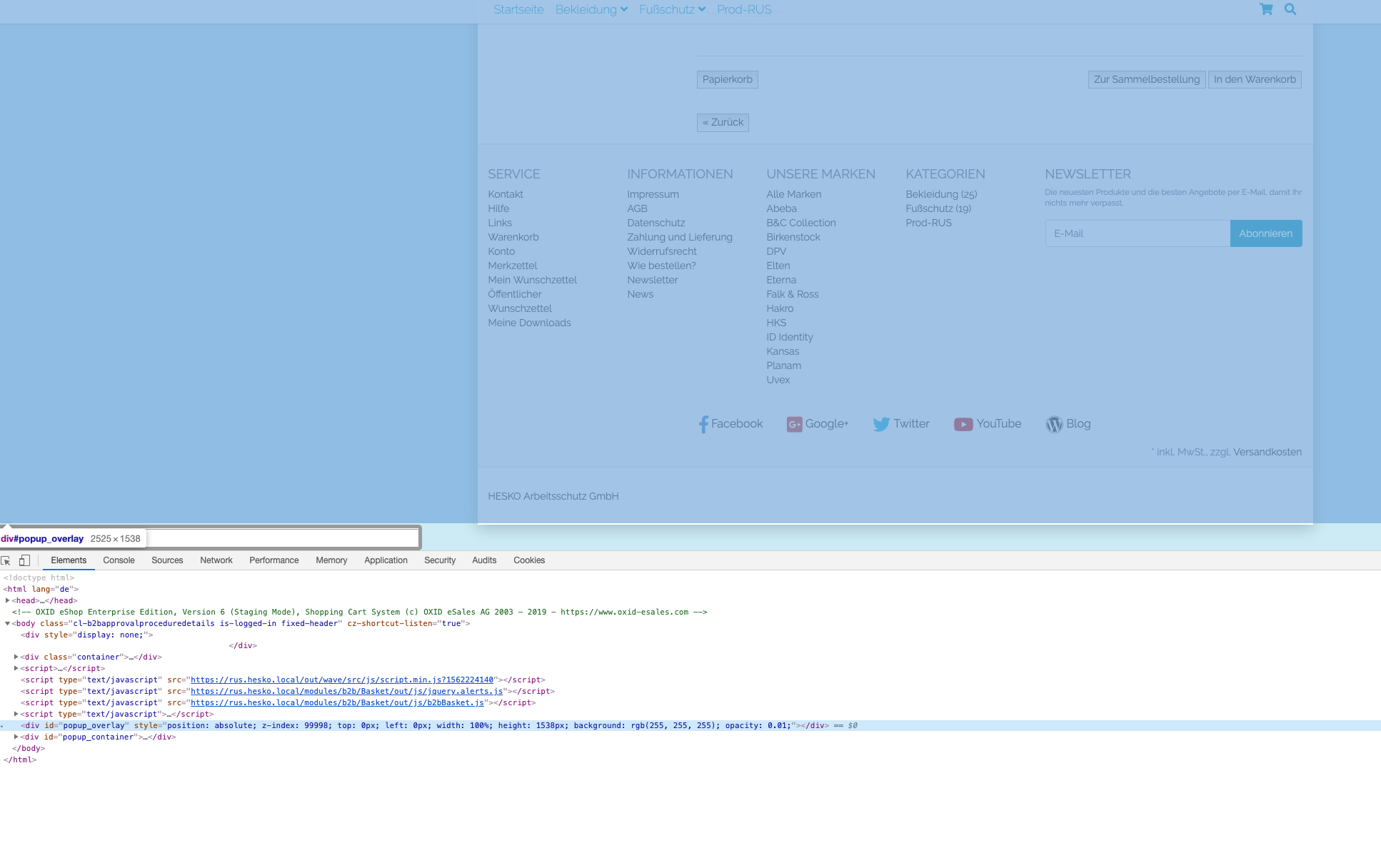Click the WordPress Blog icon
The image size is (1381, 868).
(1054, 424)
